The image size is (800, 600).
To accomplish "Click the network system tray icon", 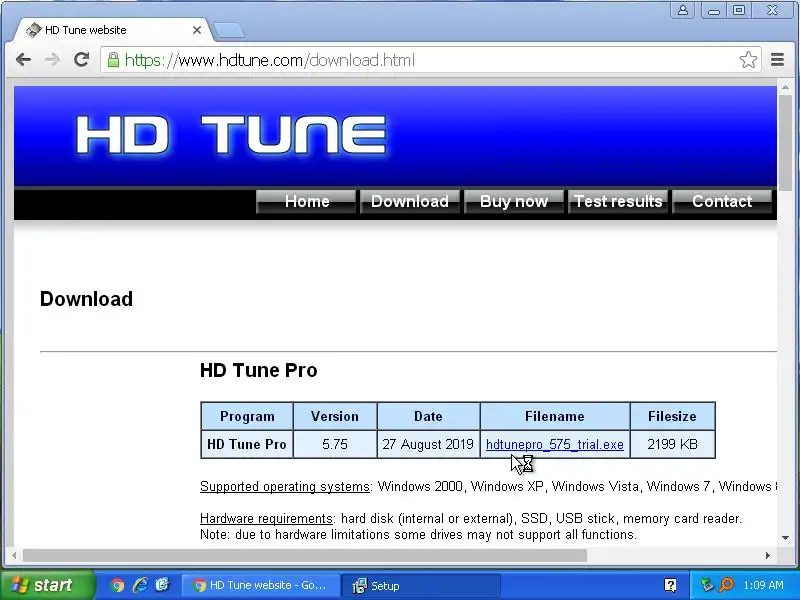I will tap(707, 585).
